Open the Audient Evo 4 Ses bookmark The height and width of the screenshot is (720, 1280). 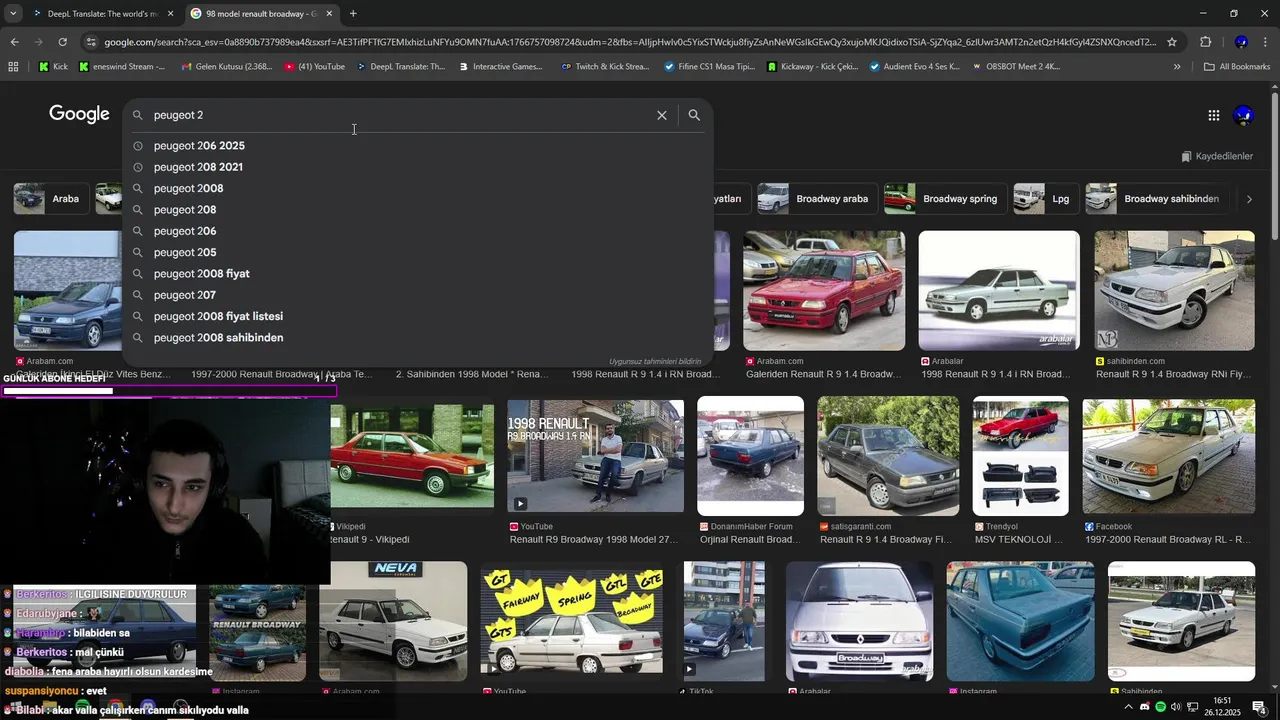[915, 67]
